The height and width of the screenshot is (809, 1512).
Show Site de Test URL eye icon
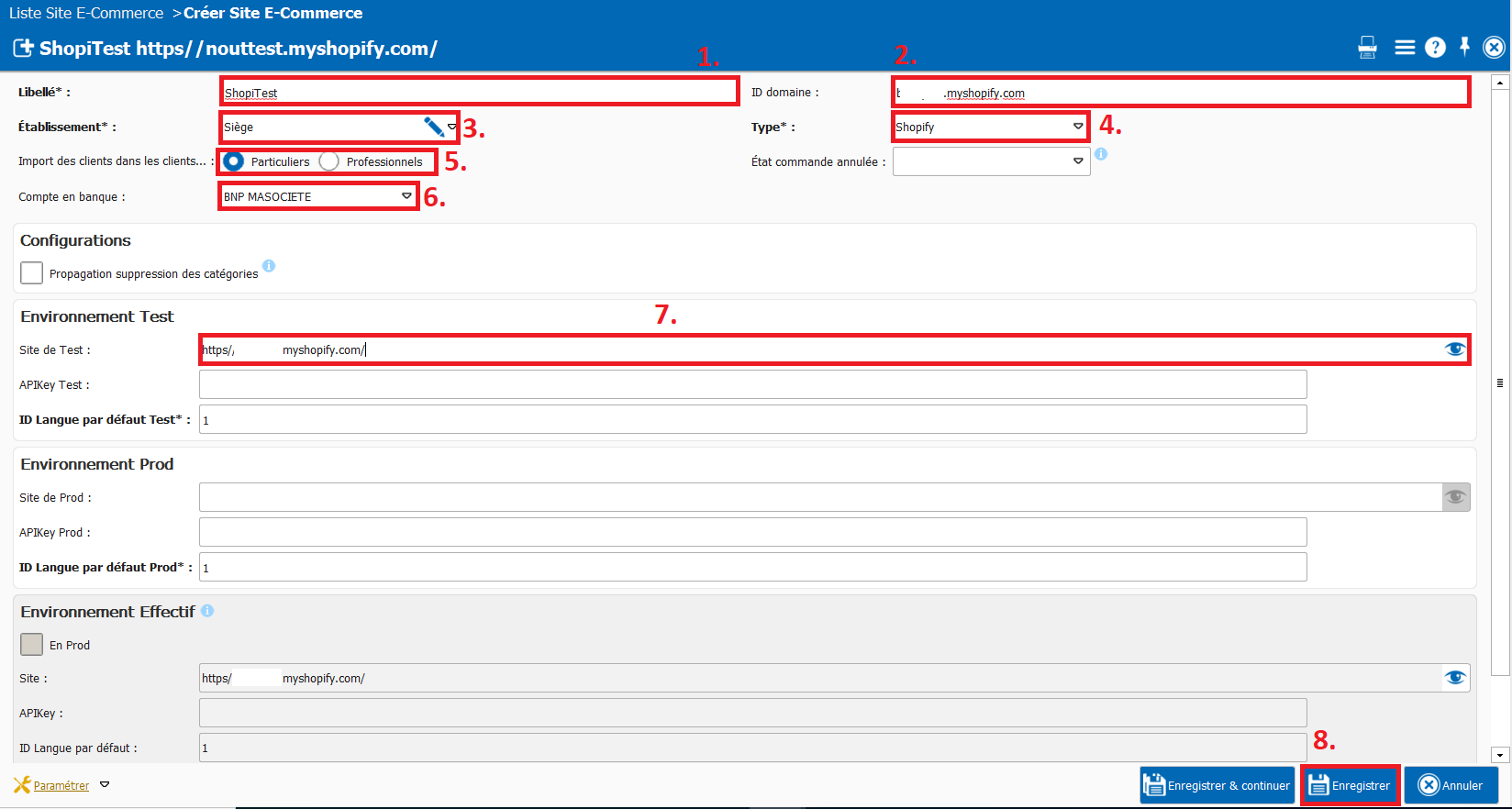point(1454,349)
